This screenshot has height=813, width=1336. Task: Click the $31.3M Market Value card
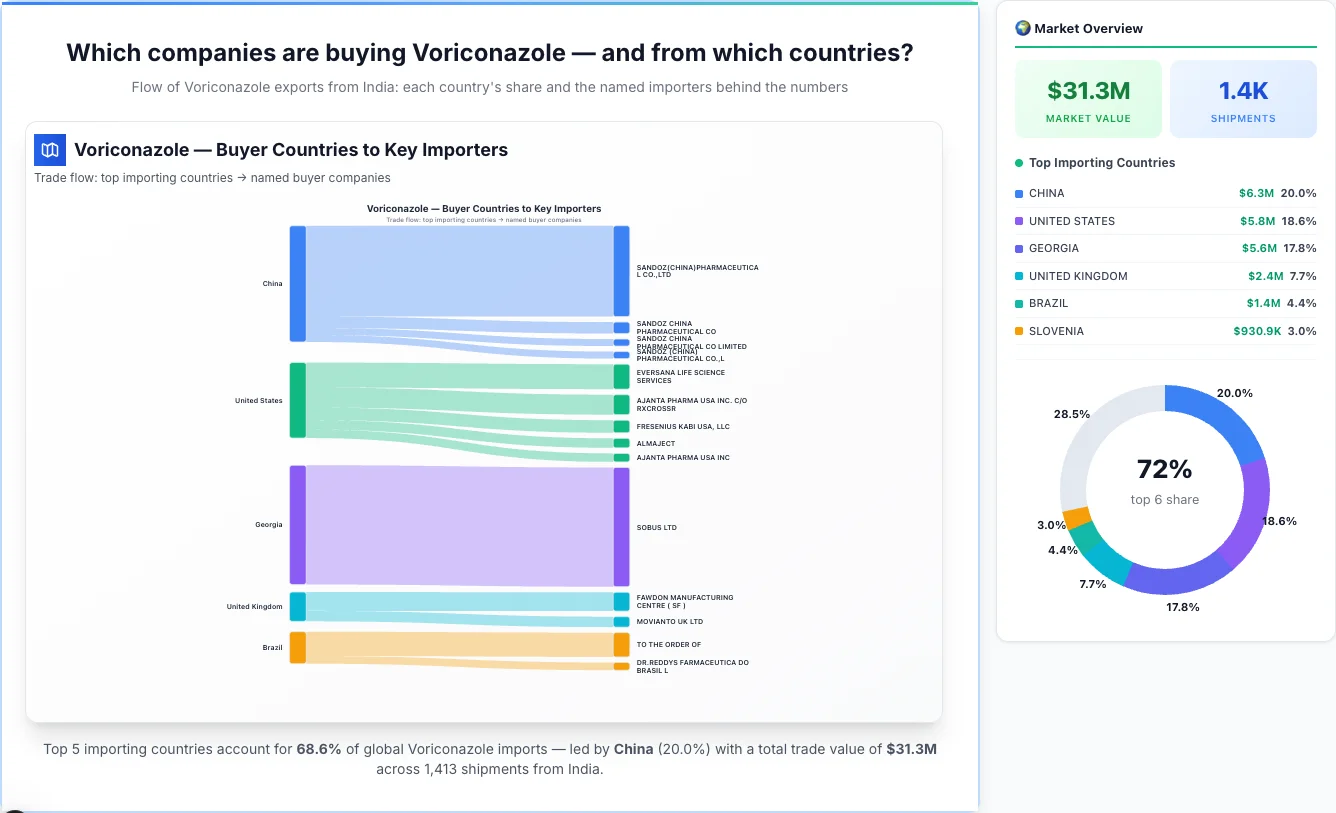(x=1088, y=98)
